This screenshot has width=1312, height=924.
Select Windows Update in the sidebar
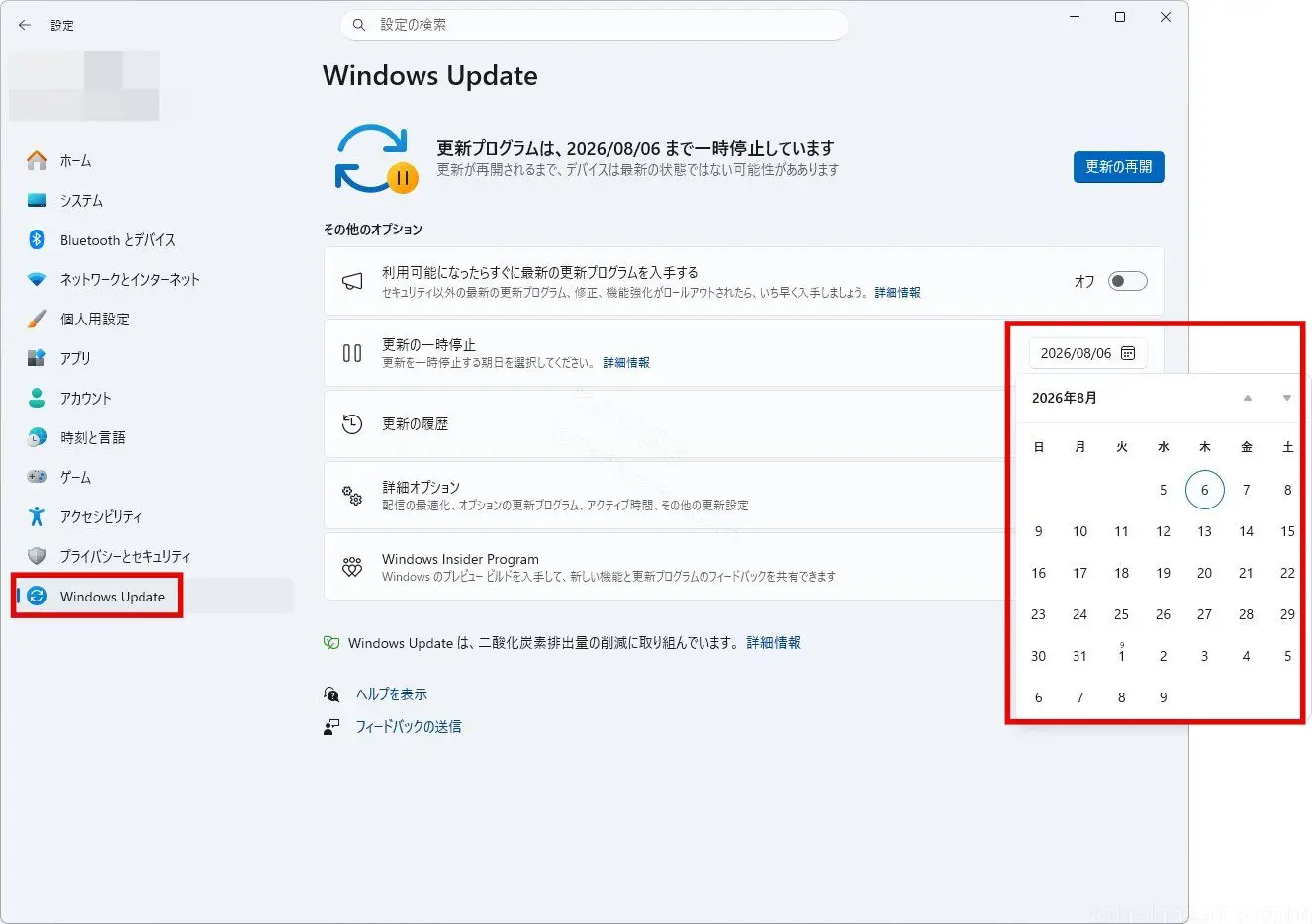coord(153,596)
